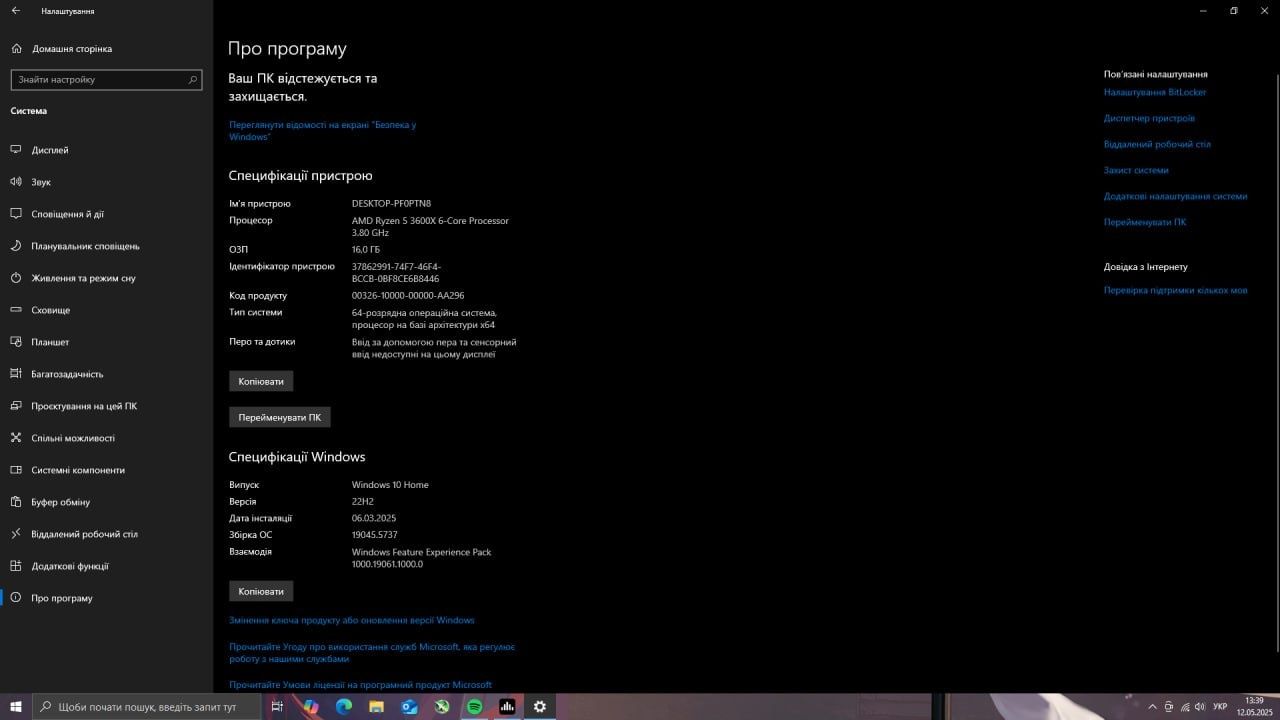The image size is (1280, 720).
Task: Open Диспетчер пристроїв link
Action: click(x=1149, y=118)
